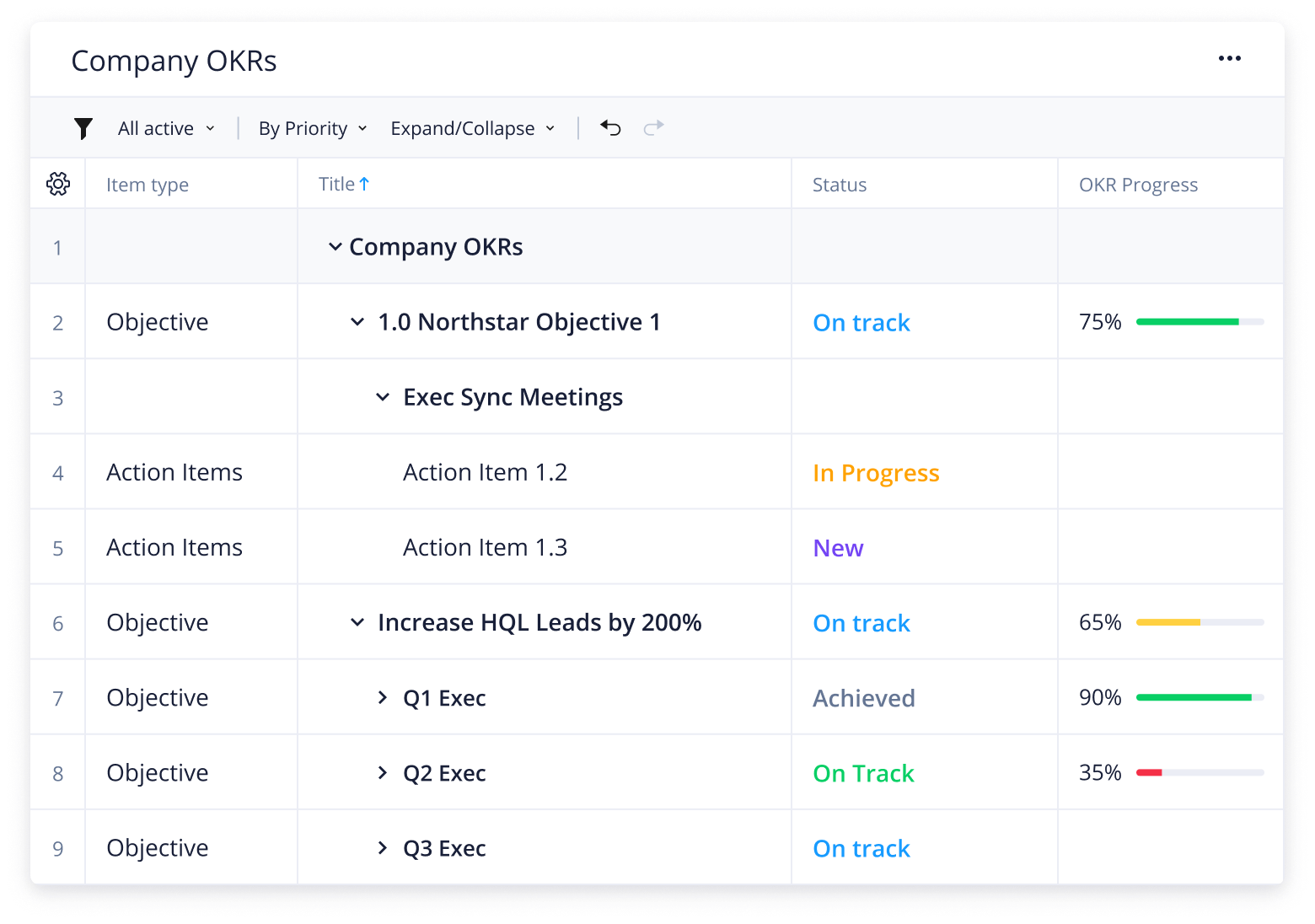Viewport: 1315px width, 924px height.
Task: Click the Q3 Exec title text
Action: [x=444, y=848]
